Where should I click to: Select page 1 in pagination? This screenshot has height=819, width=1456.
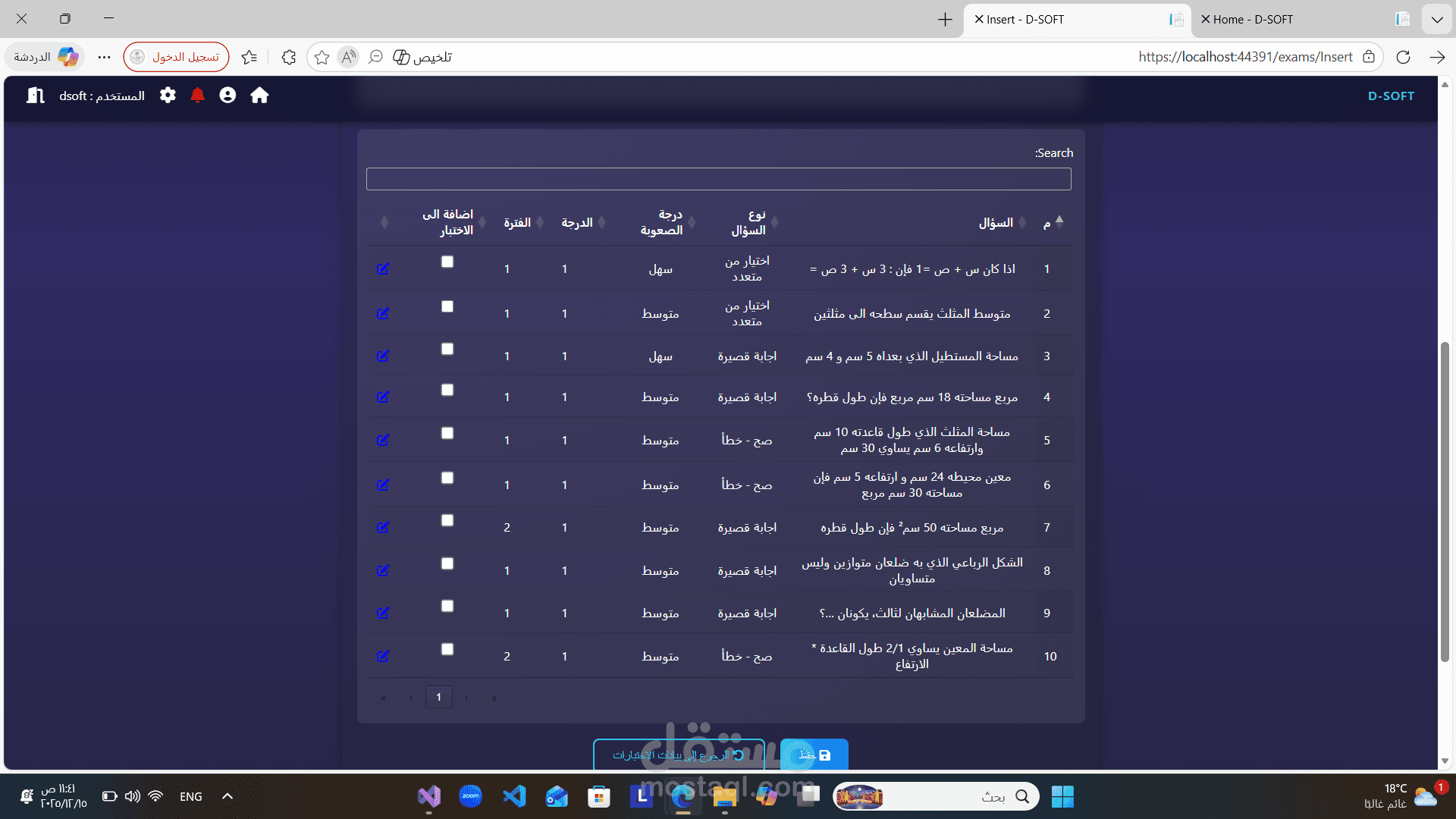[x=438, y=697]
